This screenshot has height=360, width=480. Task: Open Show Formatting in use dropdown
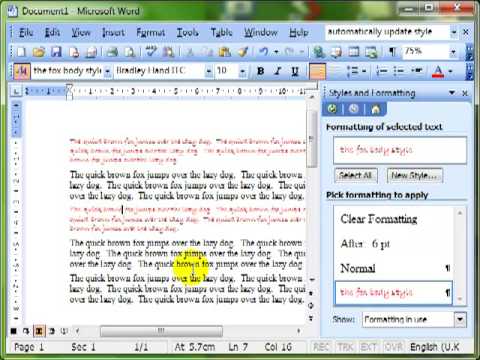coord(460,320)
